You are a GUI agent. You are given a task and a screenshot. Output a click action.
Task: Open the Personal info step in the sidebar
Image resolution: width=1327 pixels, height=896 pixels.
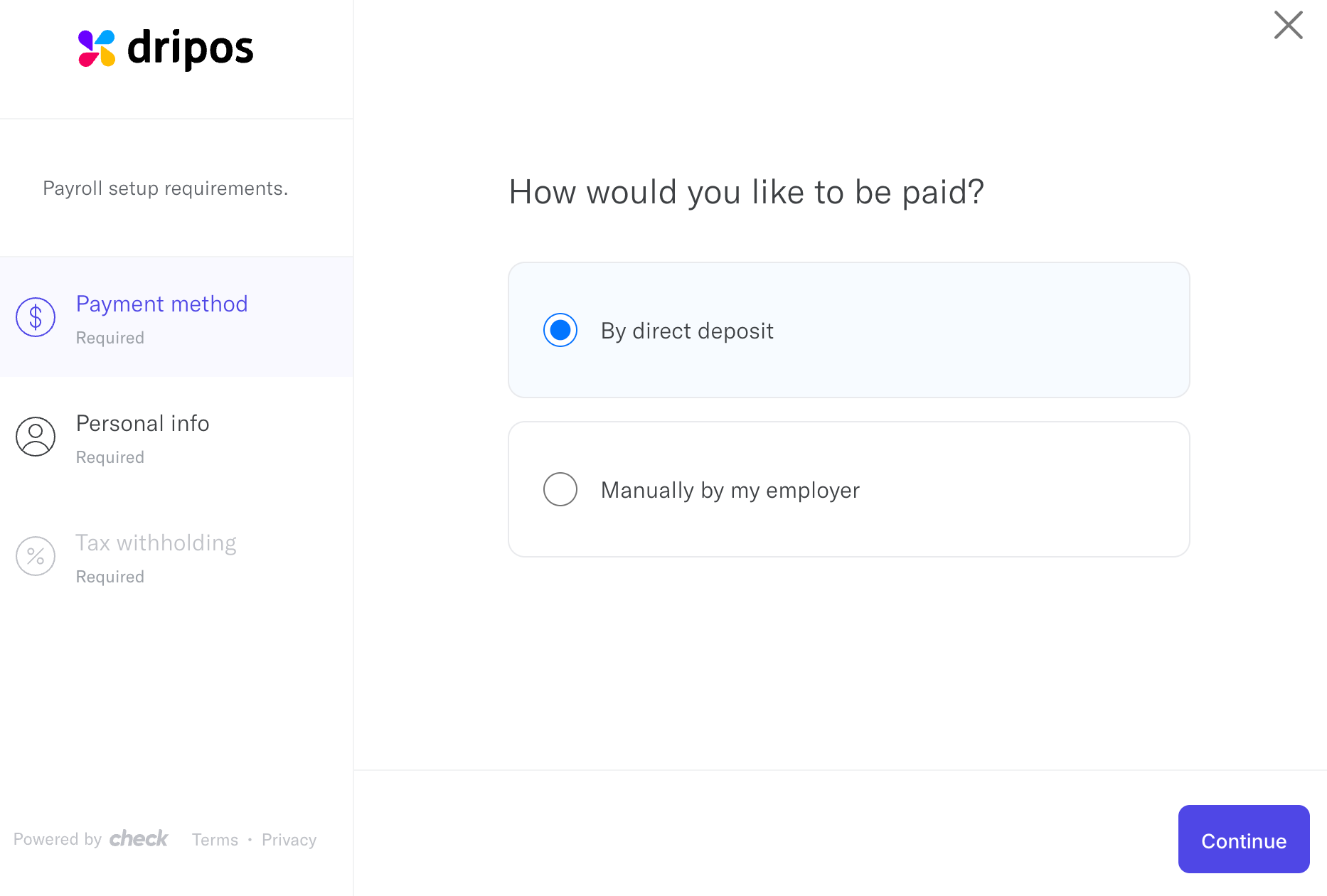[x=176, y=437]
